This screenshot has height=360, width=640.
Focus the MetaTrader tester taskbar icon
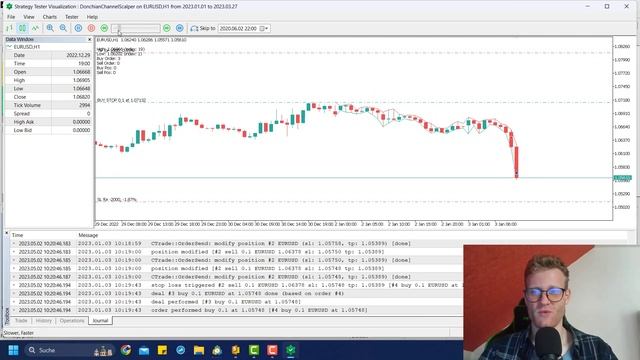[x=291, y=350]
